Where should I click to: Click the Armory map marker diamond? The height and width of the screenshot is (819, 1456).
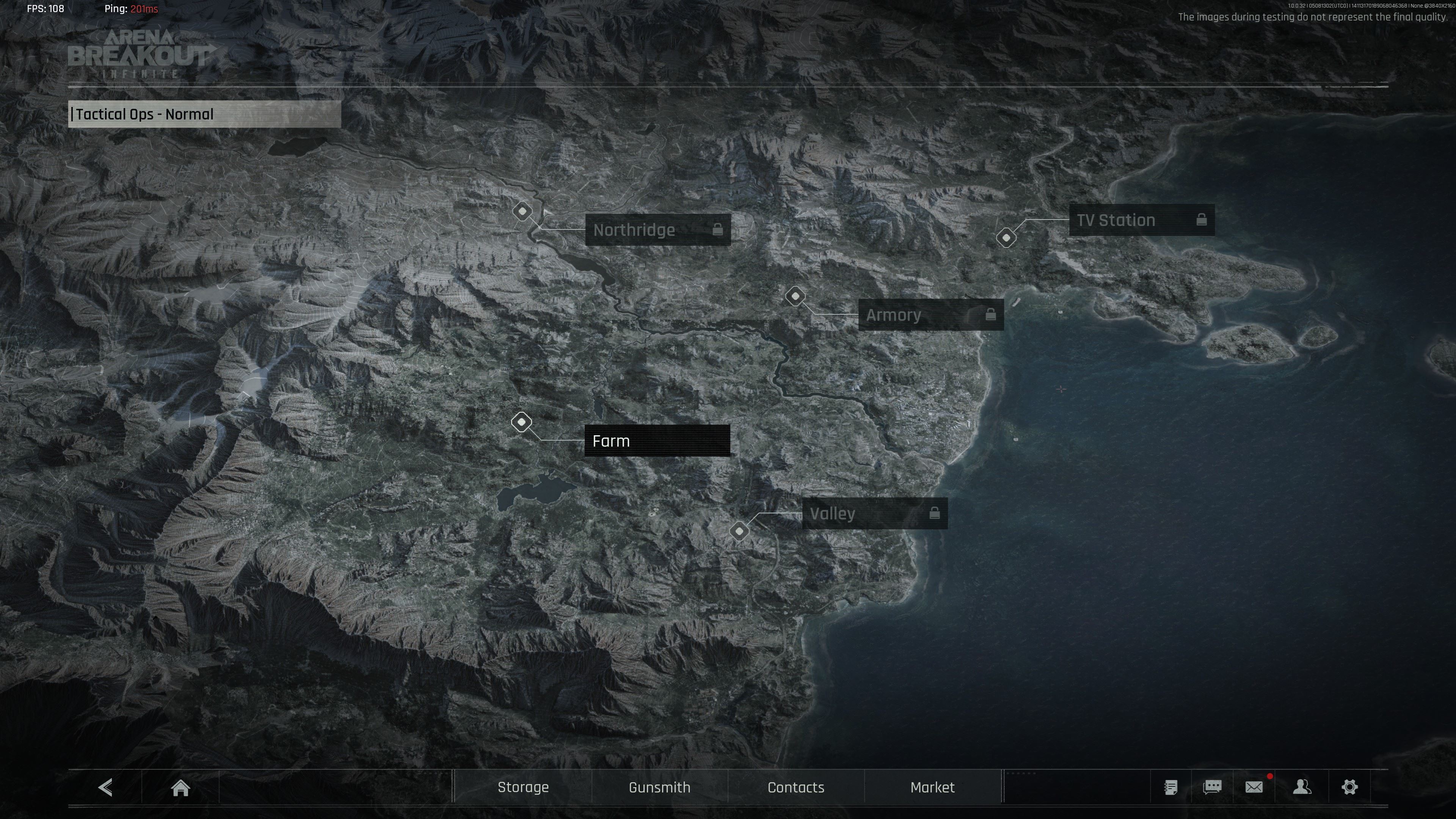795,296
